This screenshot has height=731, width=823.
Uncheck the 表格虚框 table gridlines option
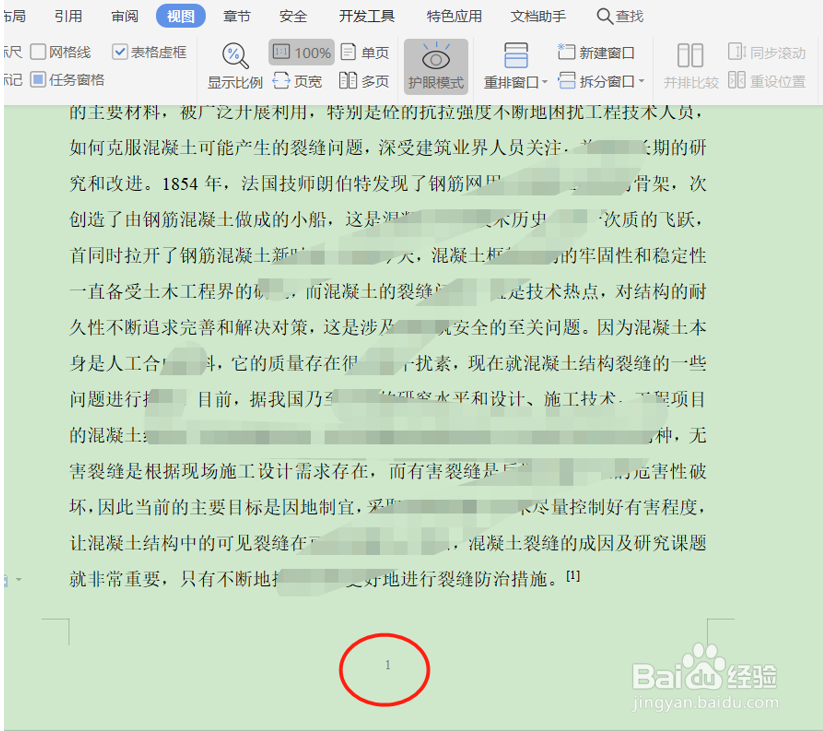coord(122,50)
